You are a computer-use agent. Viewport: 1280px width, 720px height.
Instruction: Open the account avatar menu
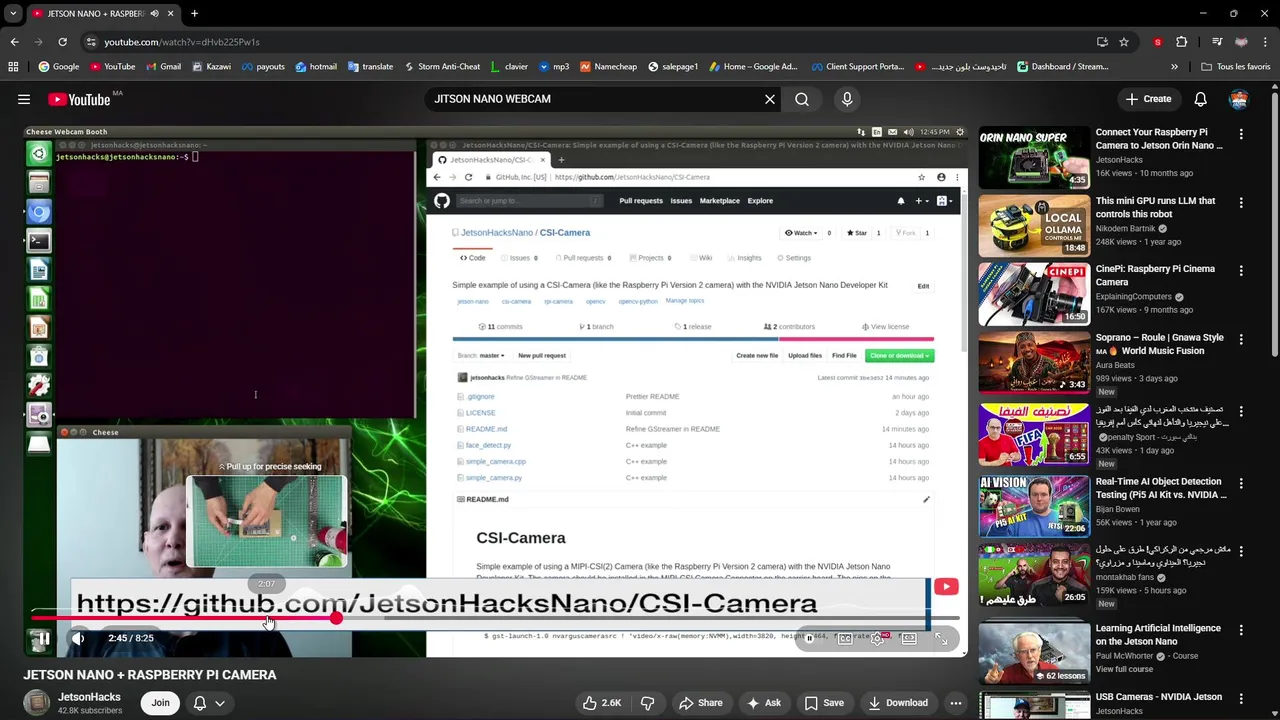[1239, 99]
